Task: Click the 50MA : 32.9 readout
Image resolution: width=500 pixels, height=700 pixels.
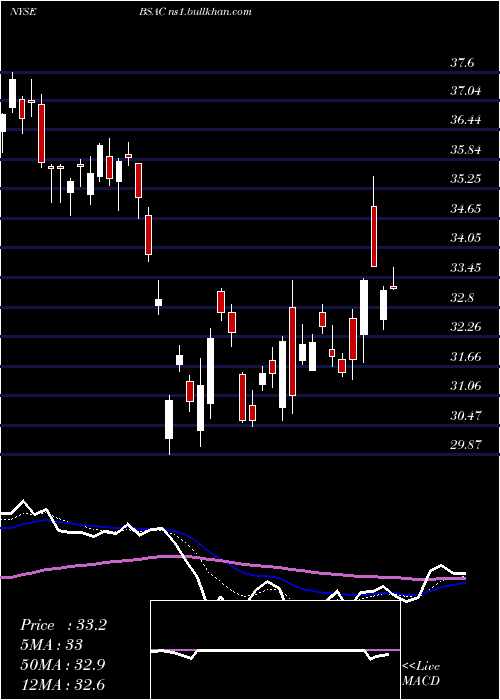Action: (62, 665)
